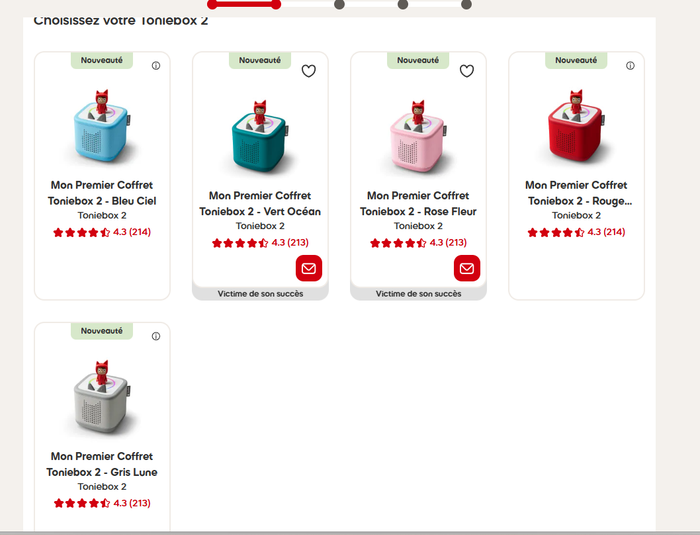Jump to second grey progress step dot
The image size is (700, 535).
pos(403,4)
